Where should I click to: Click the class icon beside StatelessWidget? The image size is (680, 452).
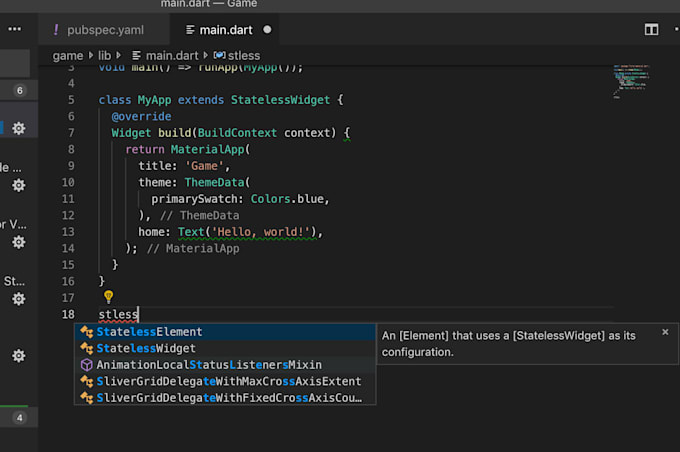point(87,348)
